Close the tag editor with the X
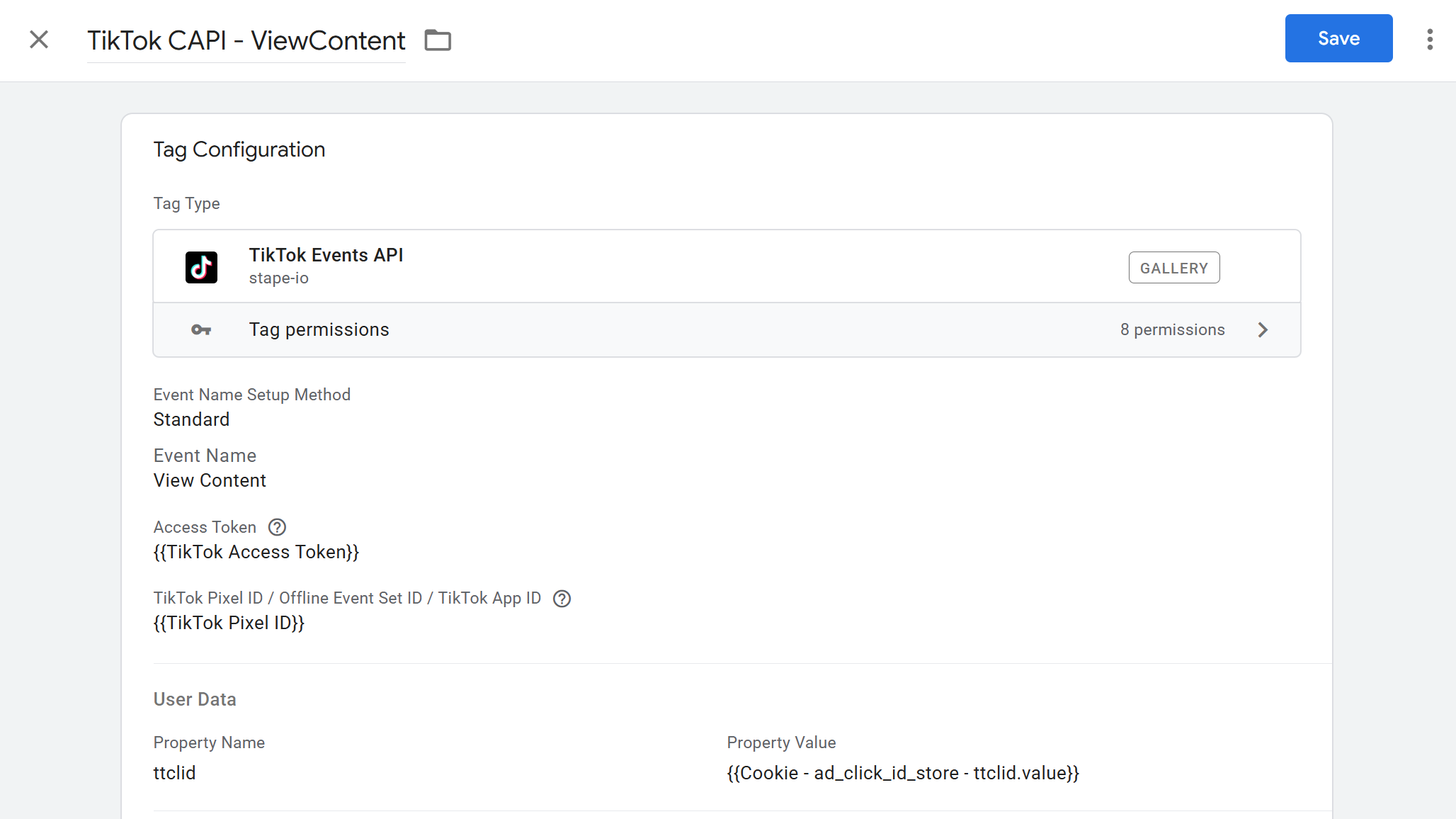Viewport: 1456px width, 819px height. (x=39, y=40)
